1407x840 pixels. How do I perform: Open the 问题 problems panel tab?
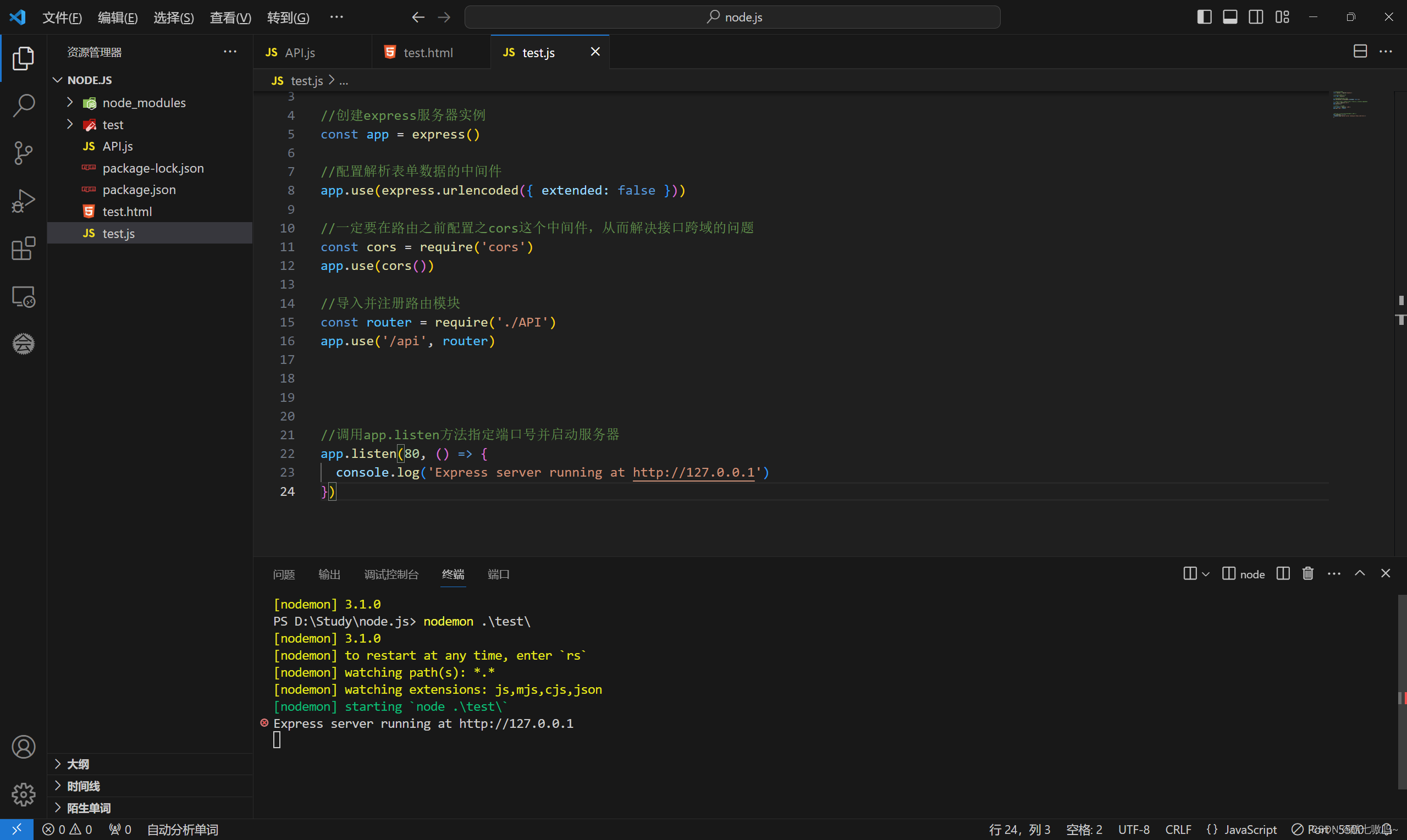pyautogui.click(x=284, y=574)
